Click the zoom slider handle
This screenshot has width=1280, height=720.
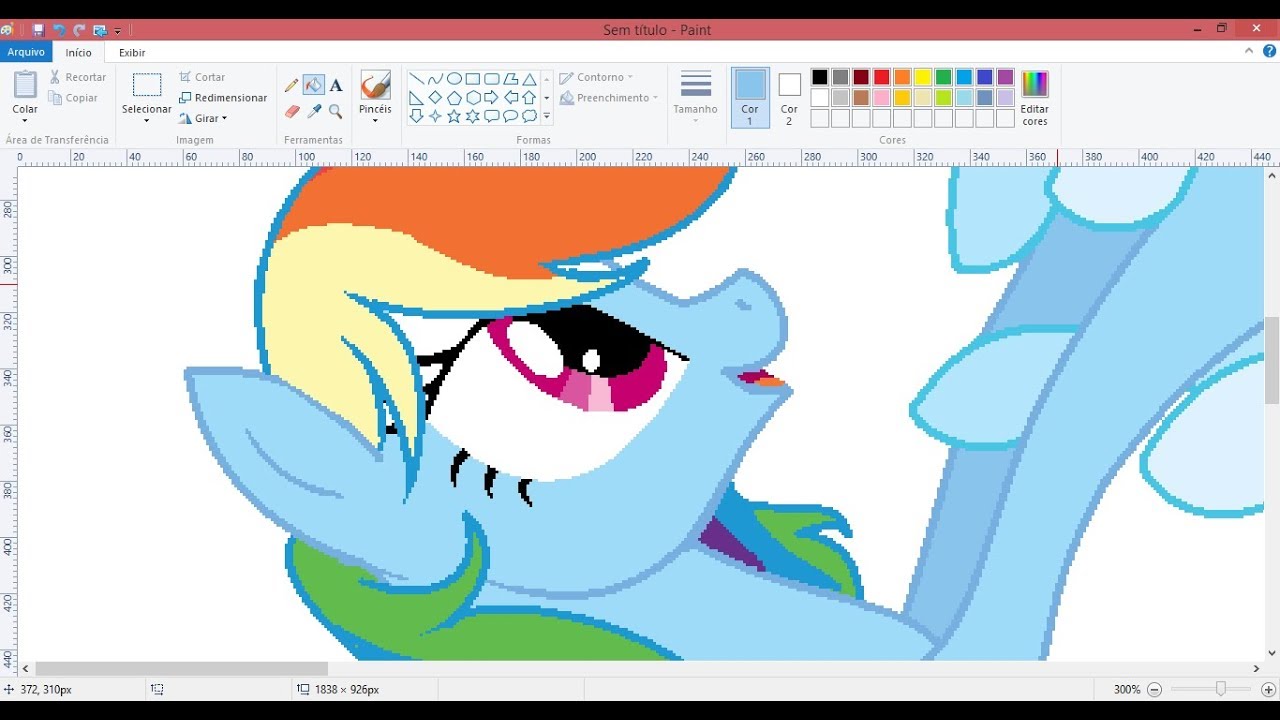tap(1220, 689)
